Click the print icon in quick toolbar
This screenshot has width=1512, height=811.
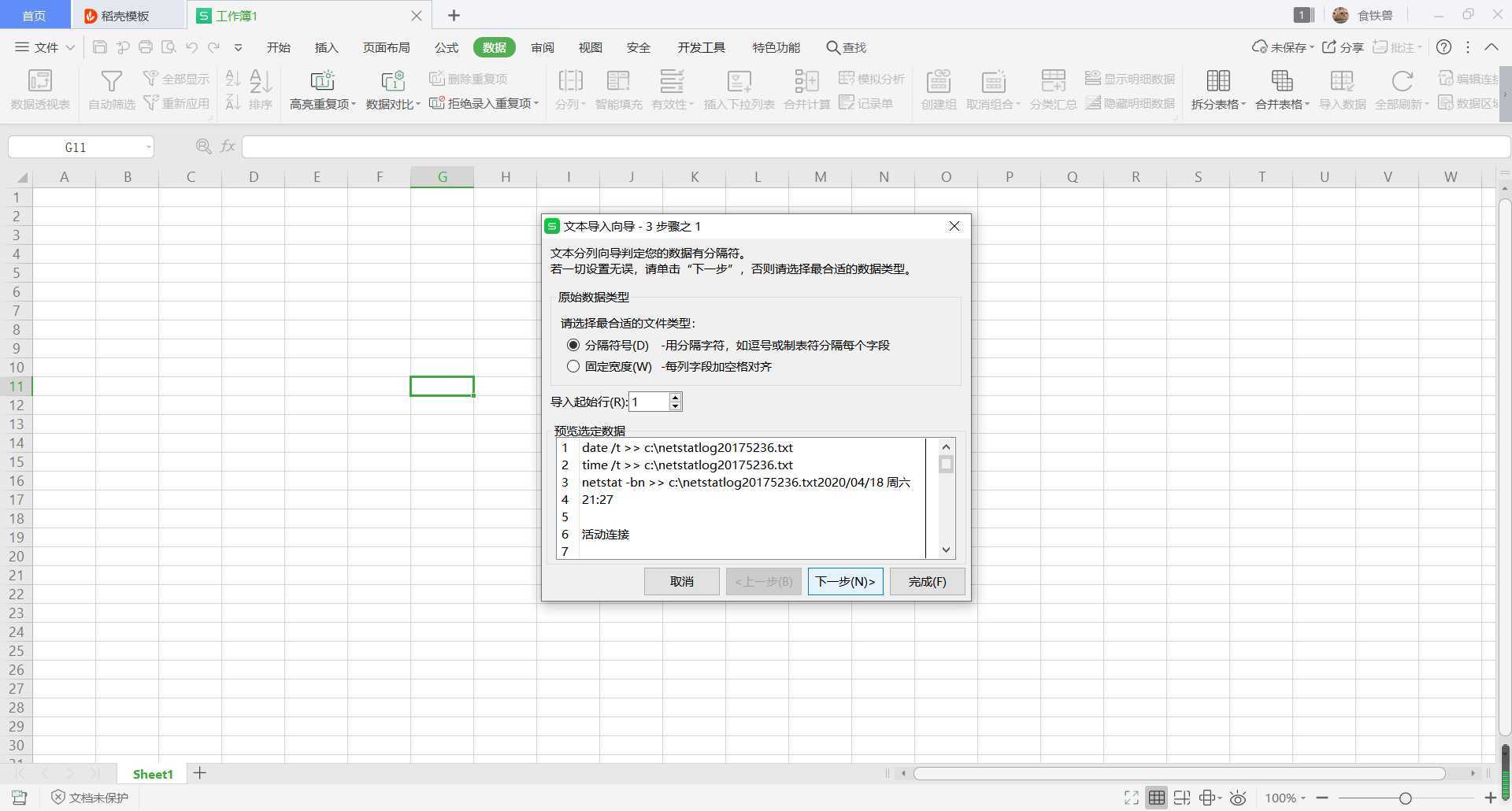tap(145, 47)
